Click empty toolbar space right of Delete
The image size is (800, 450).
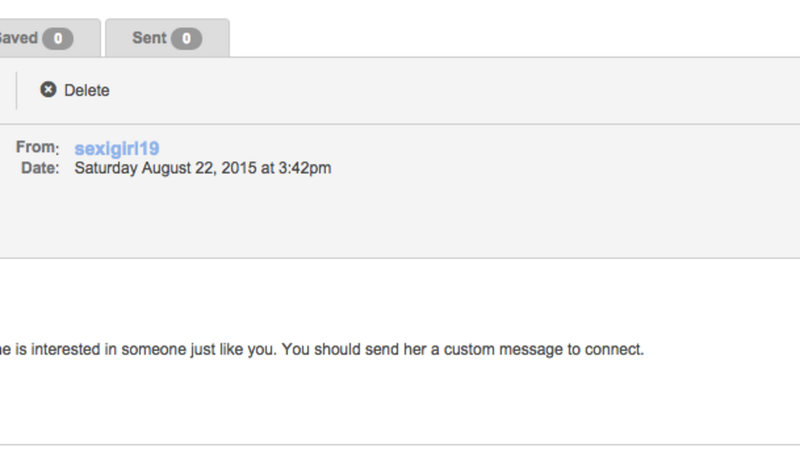(450, 90)
